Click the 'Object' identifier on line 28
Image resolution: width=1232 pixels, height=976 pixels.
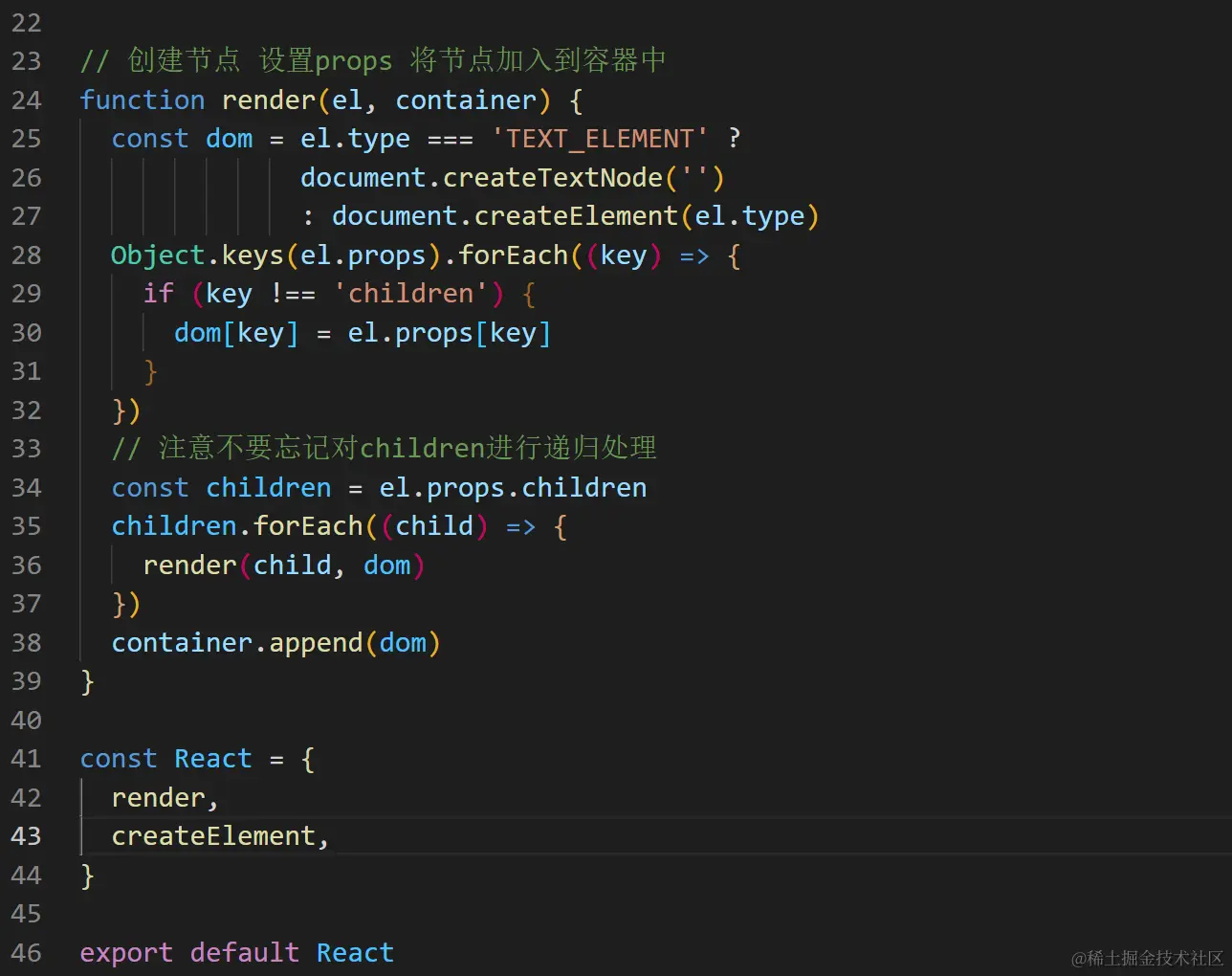click(158, 255)
